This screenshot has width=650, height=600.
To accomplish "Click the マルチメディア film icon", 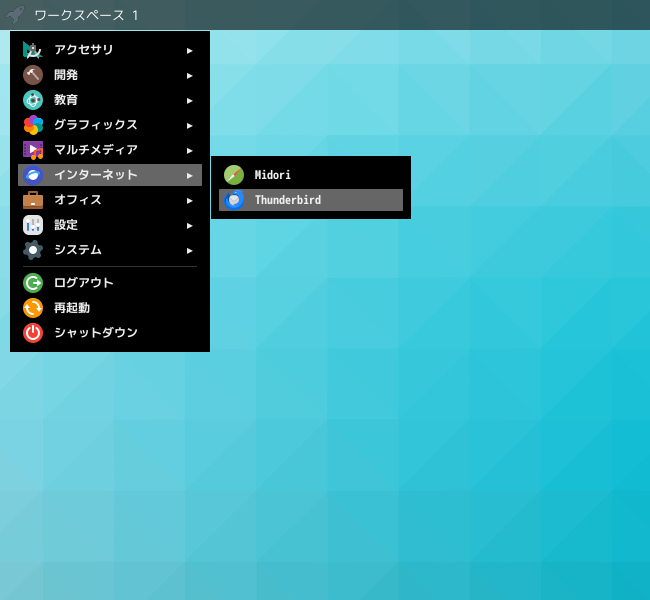I will click(x=33, y=150).
